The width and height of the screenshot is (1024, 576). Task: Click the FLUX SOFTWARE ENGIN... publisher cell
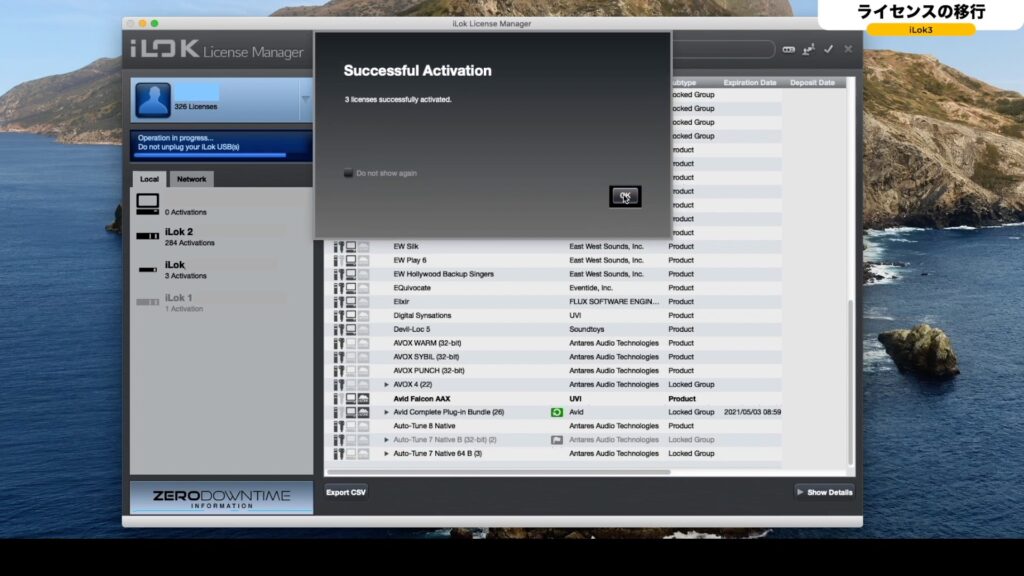click(x=614, y=302)
